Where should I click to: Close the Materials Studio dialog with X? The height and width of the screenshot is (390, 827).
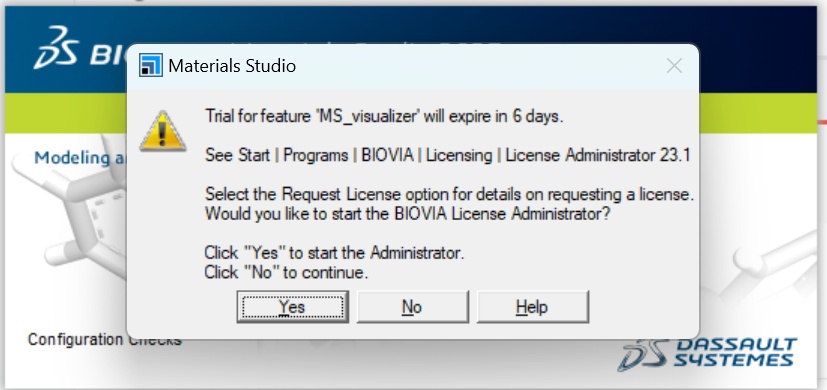click(x=674, y=66)
